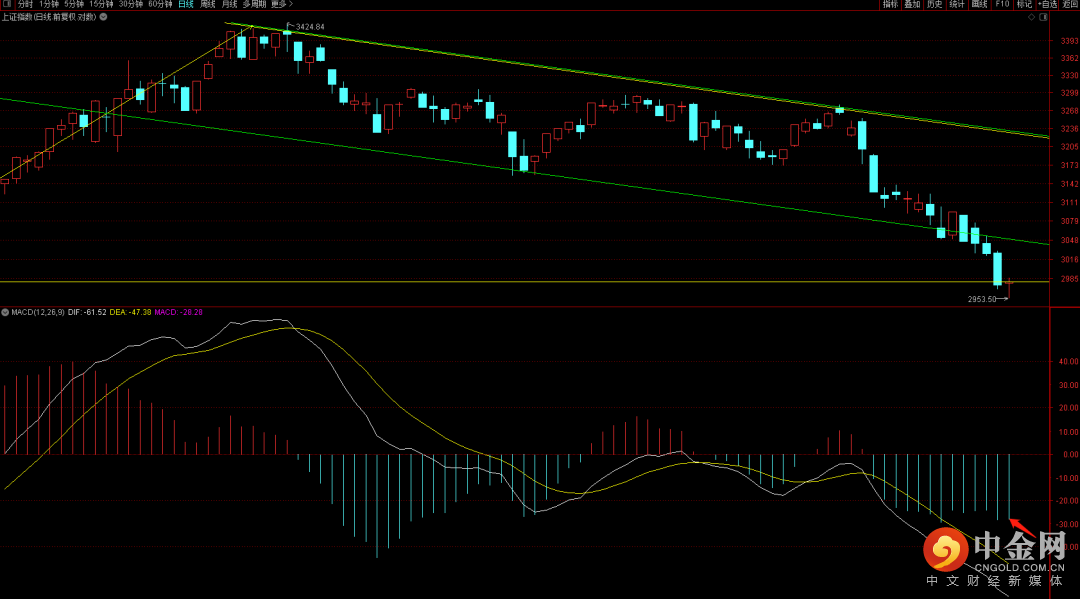This screenshot has width=1080, height=599.
Task: Click the window layout icon at top-left
Action: [x=8, y=4]
